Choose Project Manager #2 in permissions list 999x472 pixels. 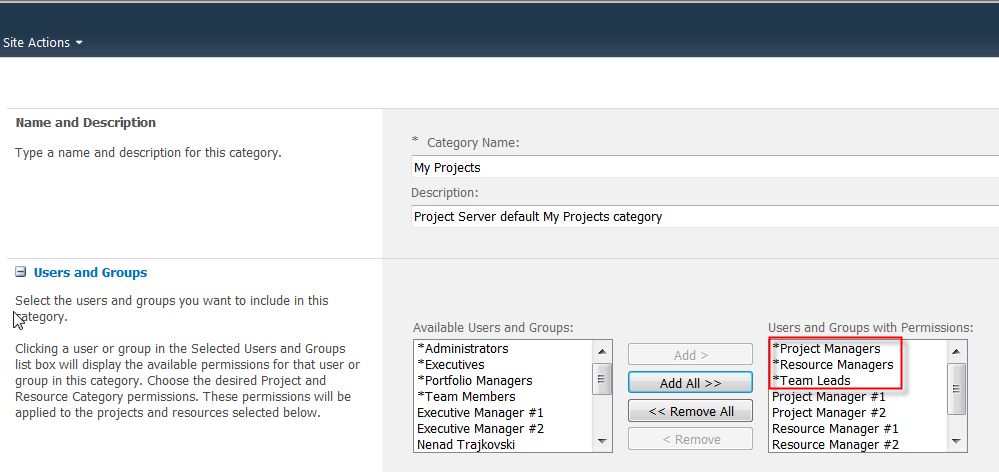click(x=828, y=413)
